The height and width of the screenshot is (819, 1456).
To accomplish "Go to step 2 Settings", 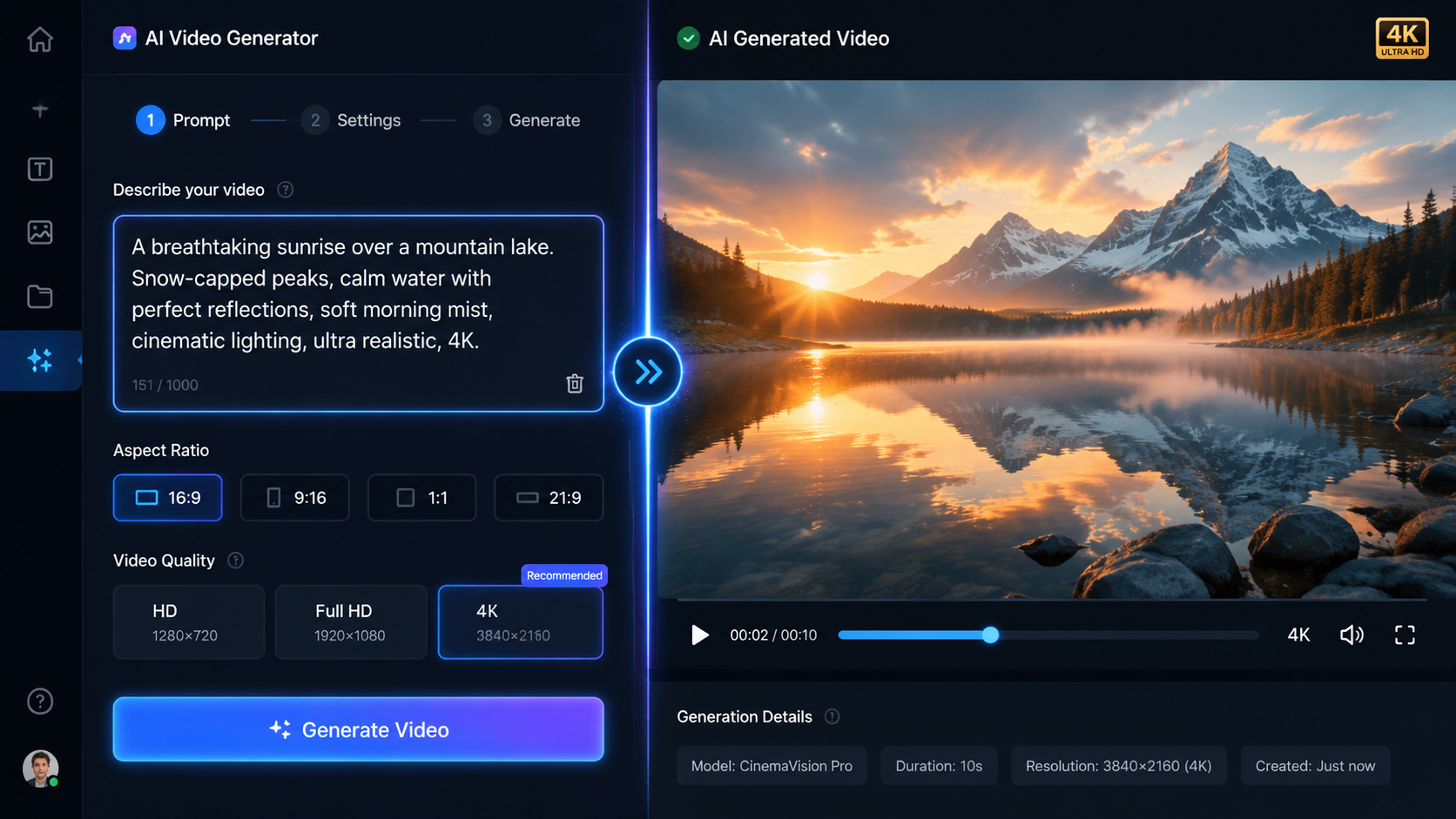I will click(351, 120).
